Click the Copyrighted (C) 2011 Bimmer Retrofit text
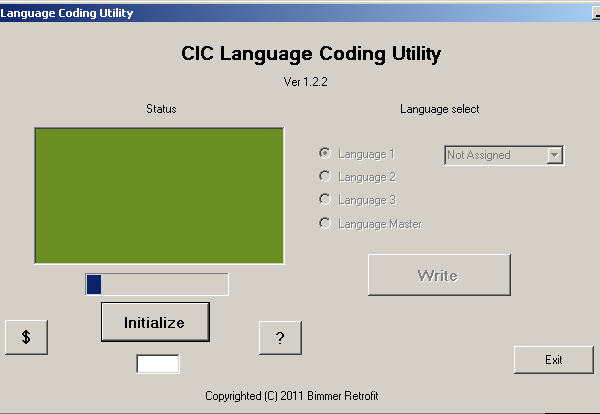The width and height of the screenshot is (600, 414). pos(292,396)
